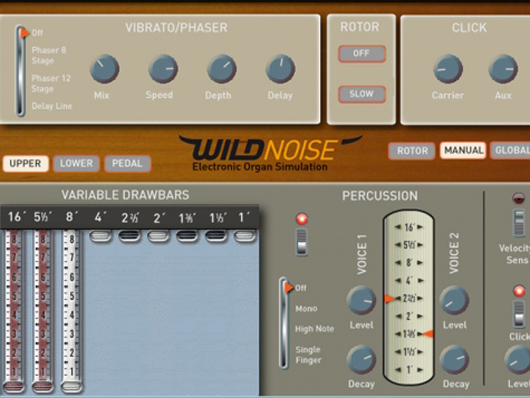Click the Click Aux knob

click(503, 69)
